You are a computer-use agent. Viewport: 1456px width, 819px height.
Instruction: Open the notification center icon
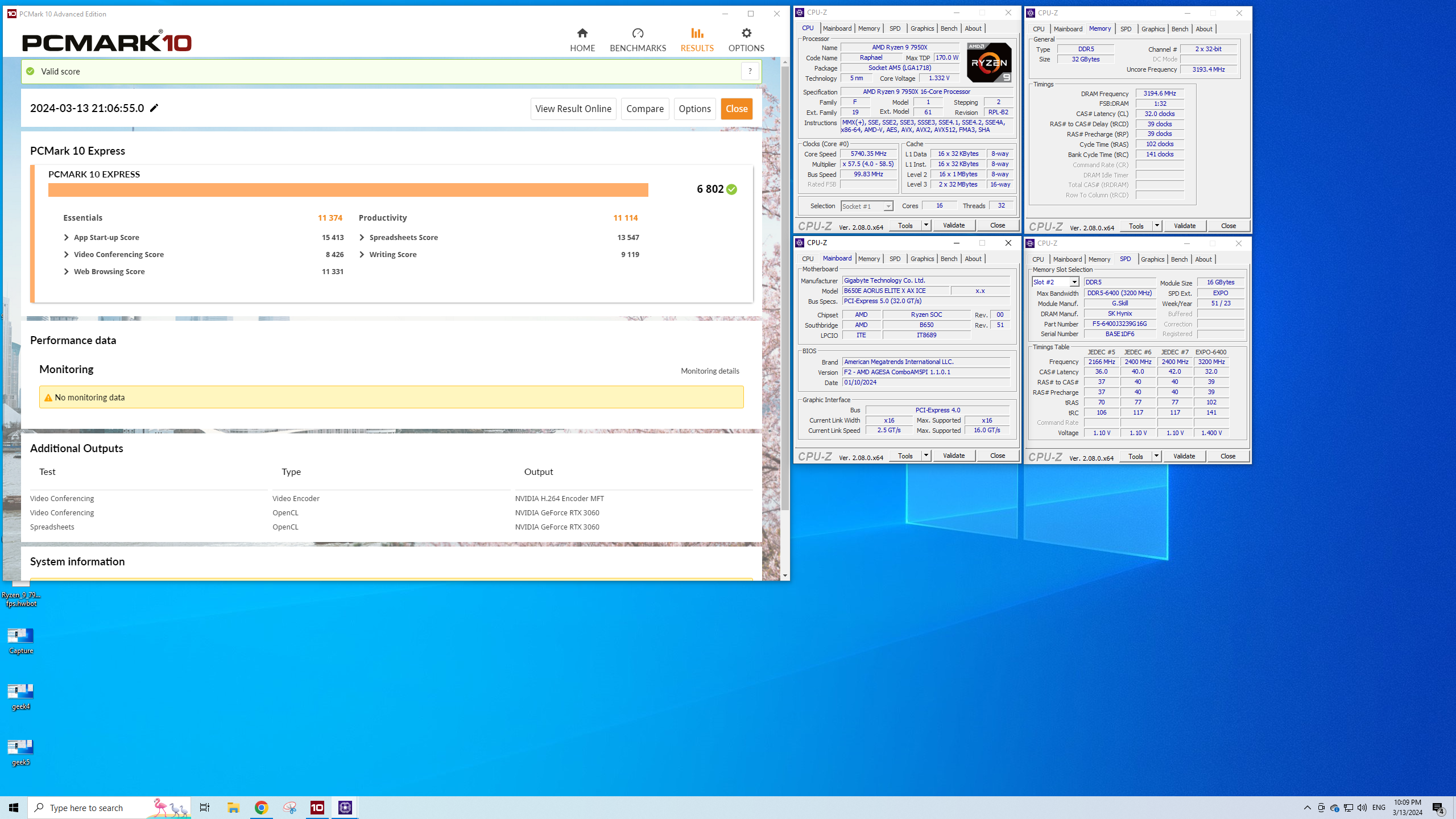click(x=1438, y=808)
